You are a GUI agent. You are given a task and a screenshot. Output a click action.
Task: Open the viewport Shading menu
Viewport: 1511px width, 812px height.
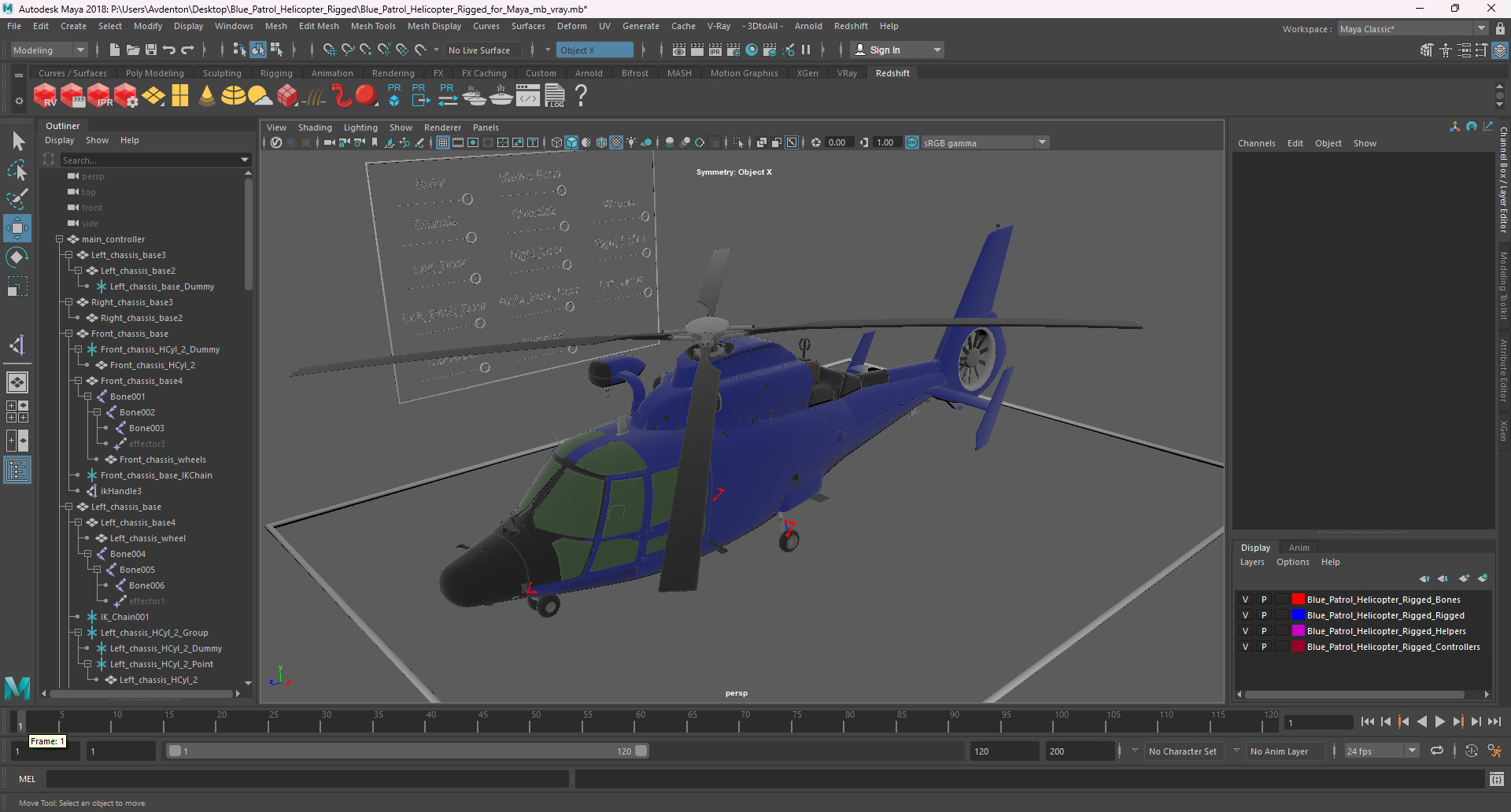click(x=315, y=127)
